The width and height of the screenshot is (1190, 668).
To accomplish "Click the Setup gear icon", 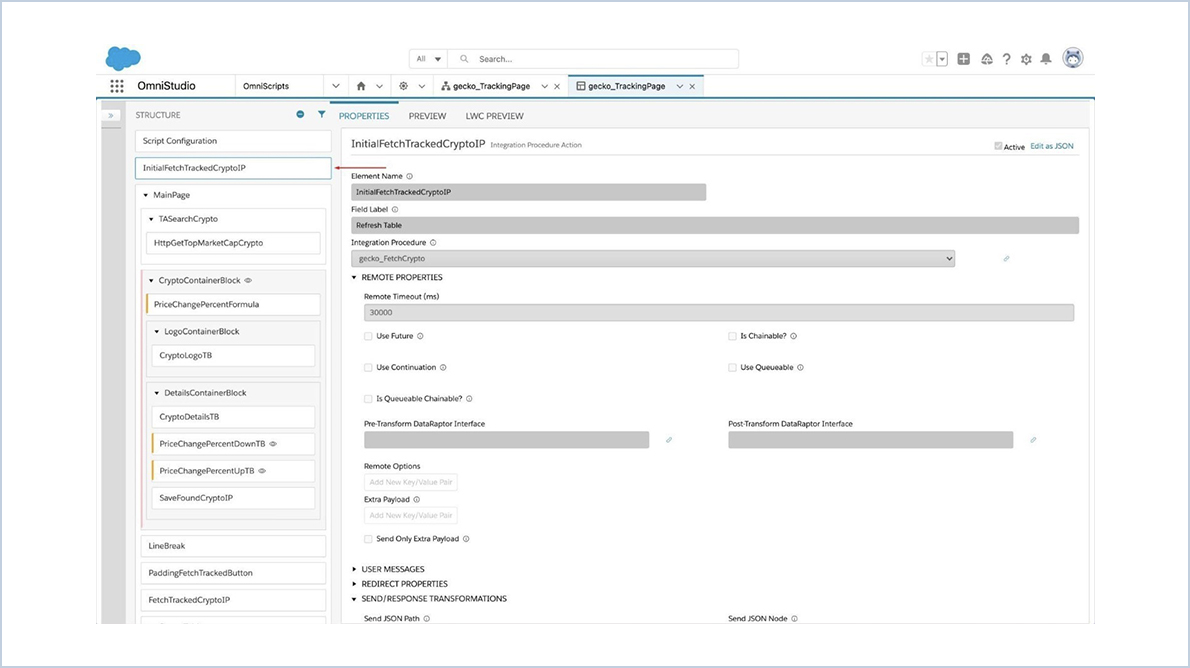I will click(1026, 59).
